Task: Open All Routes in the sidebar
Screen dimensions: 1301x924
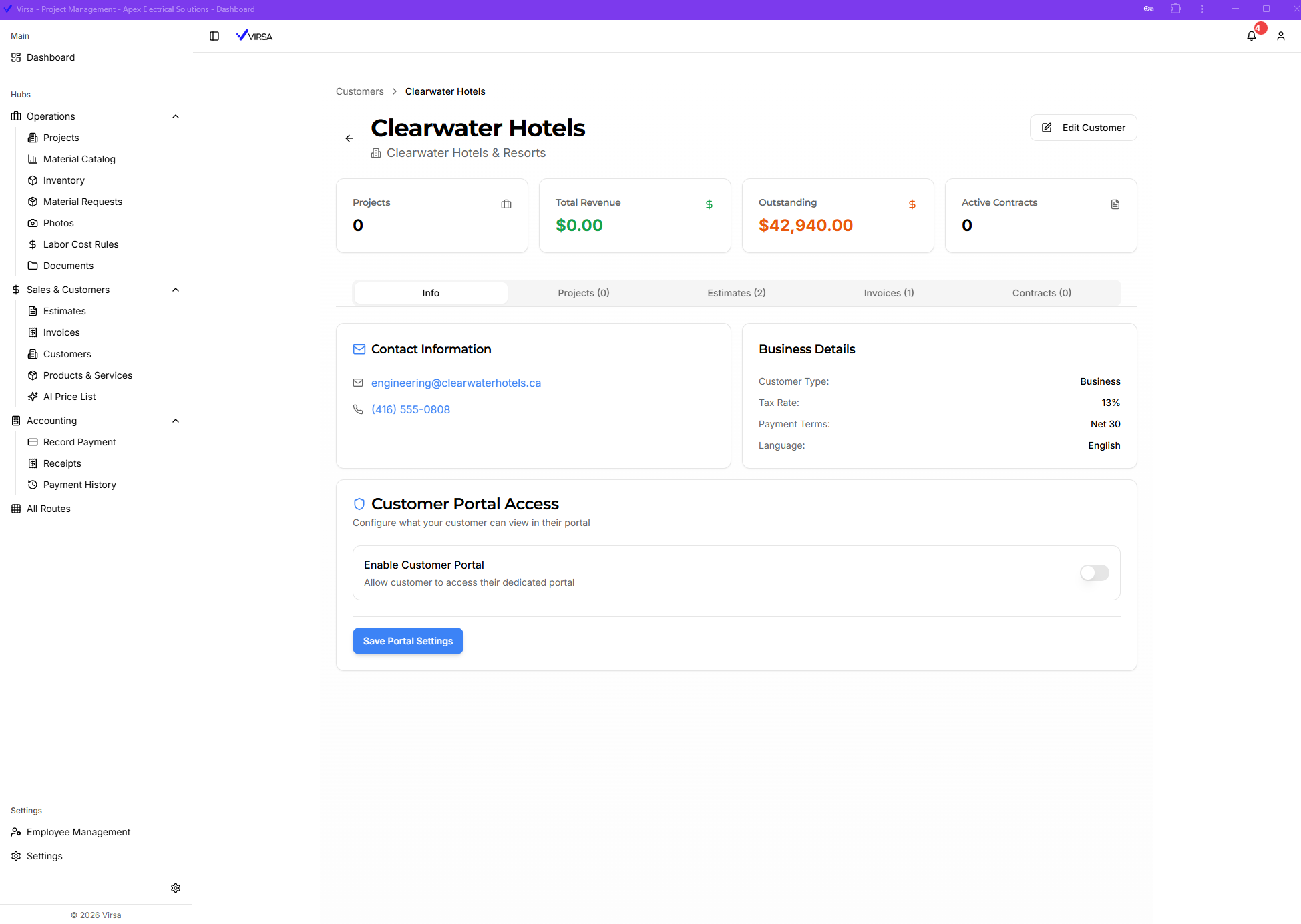Action: pyautogui.click(x=49, y=509)
